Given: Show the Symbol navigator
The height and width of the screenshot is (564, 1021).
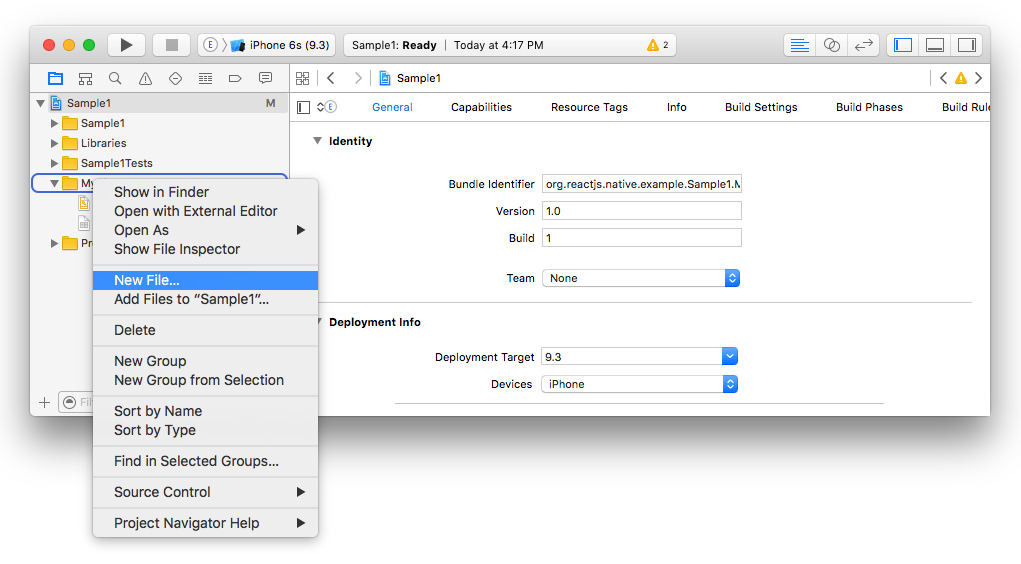Looking at the screenshot, I should click(85, 78).
